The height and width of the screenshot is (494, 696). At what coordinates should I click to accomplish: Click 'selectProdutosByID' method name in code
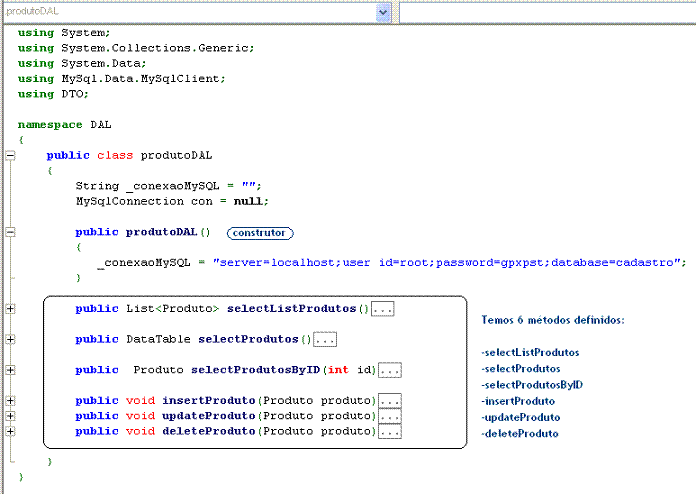[x=256, y=370]
